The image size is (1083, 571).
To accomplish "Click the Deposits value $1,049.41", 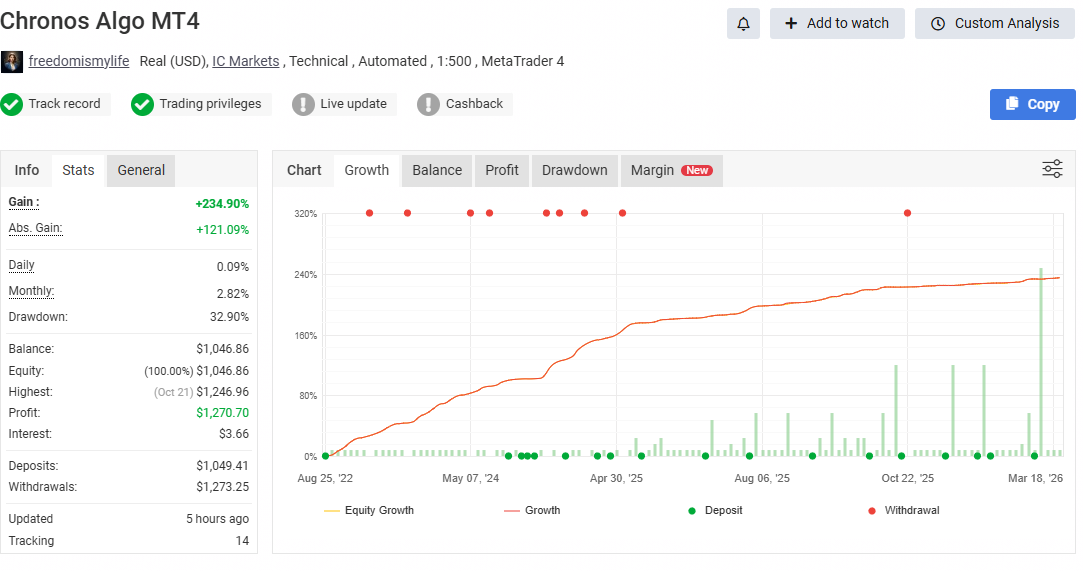I will (x=222, y=465).
